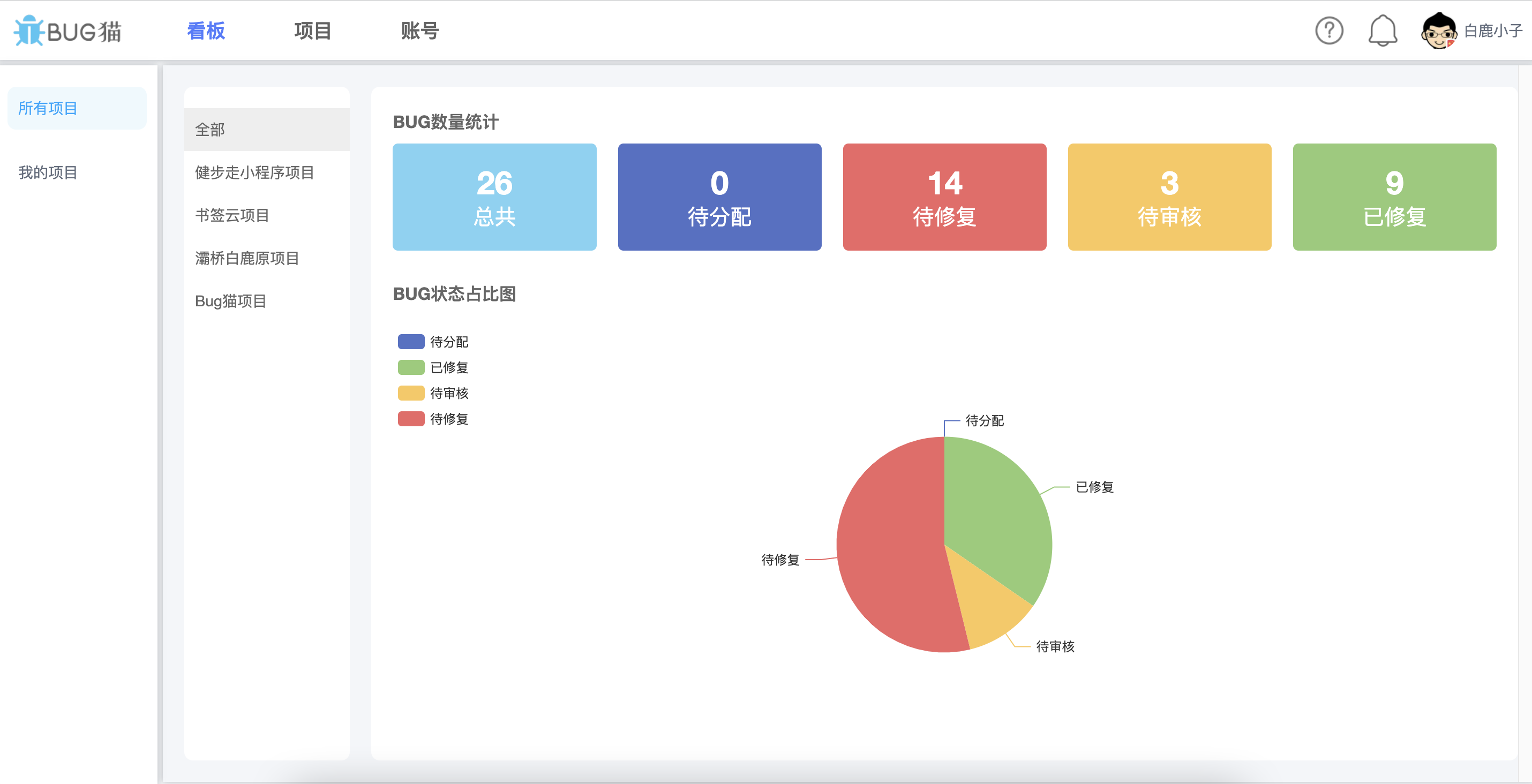Select 书签云项目 in project list

[232, 215]
